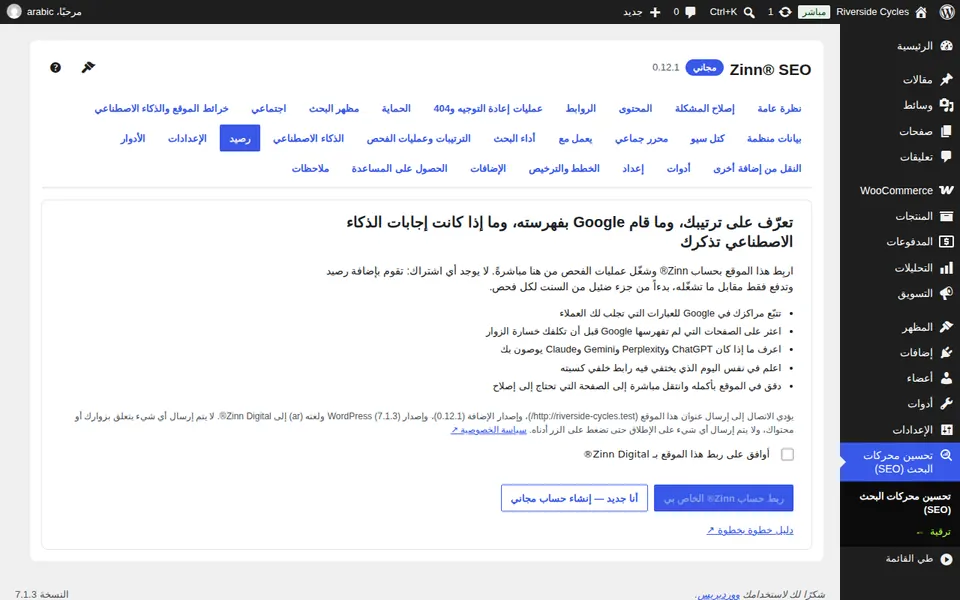Collapse the menu with طي القائمة icon
The width and height of the screenshot is (960, 600).
pyautogui.click(x=947, y=559)
